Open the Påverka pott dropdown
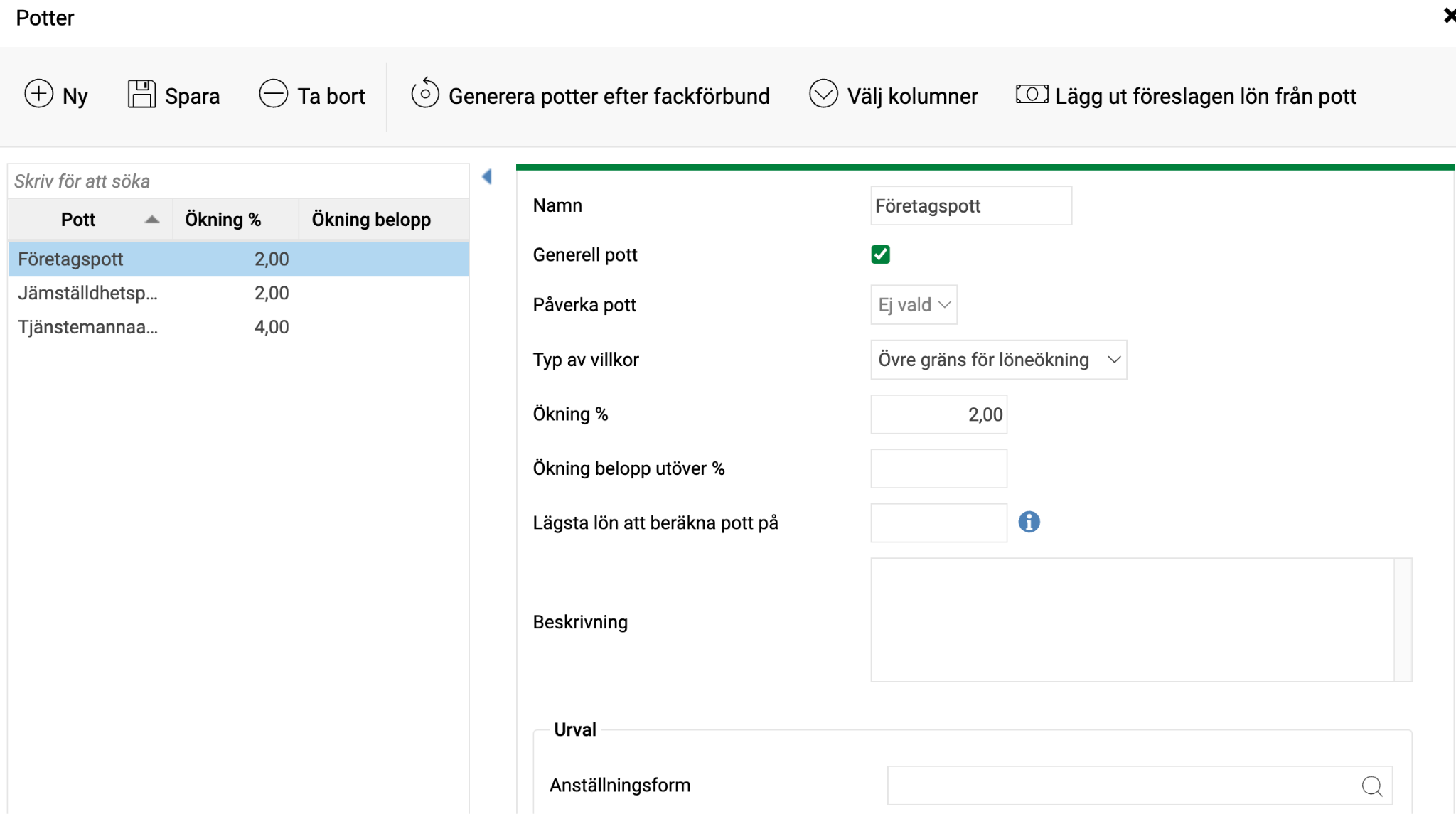This screenshot has width=1456, height=814. [x=914, y=305]
